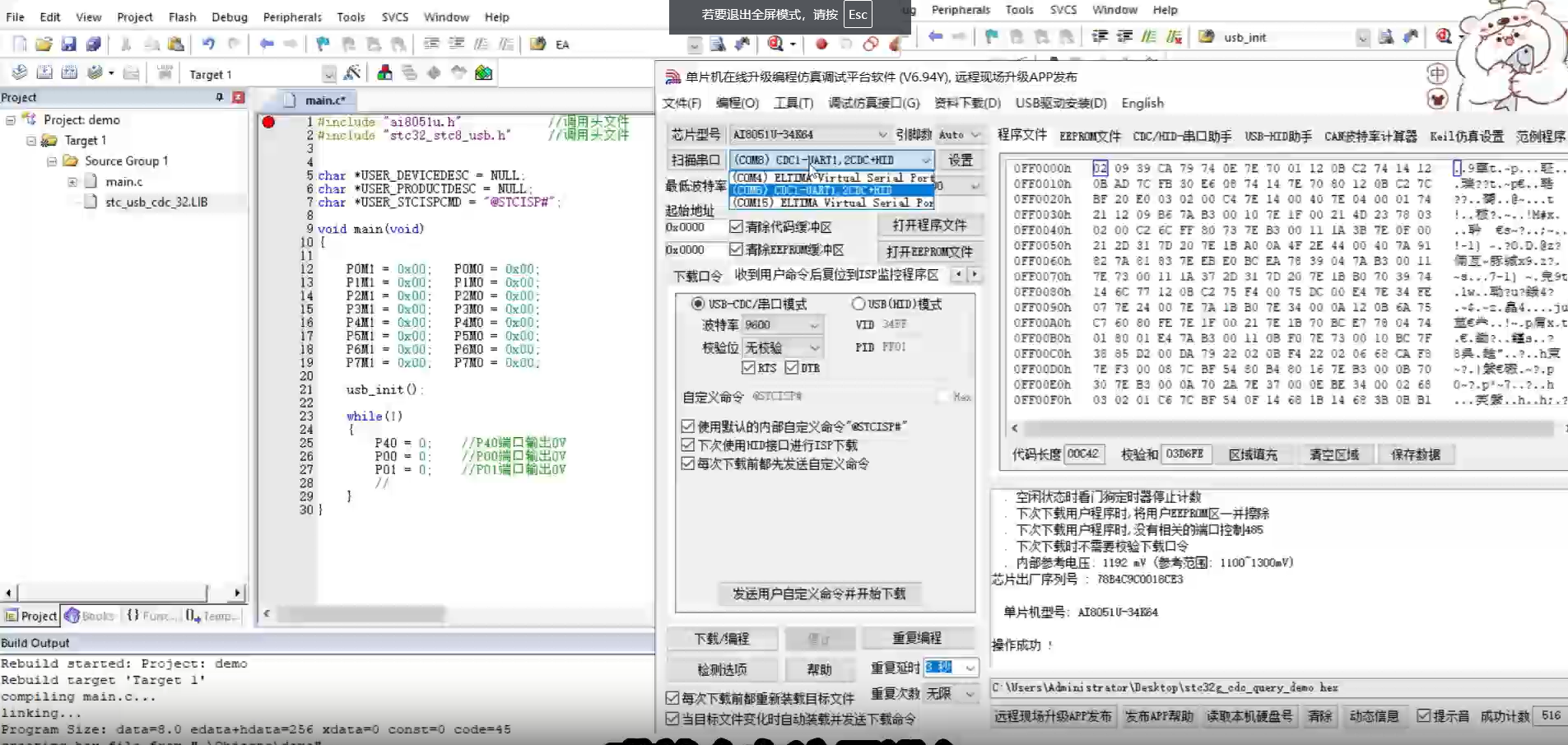The height and width of the screenshot is (745, 1568).
Task: Toggle the bookmark flag icon
Action: coord(323,44)
